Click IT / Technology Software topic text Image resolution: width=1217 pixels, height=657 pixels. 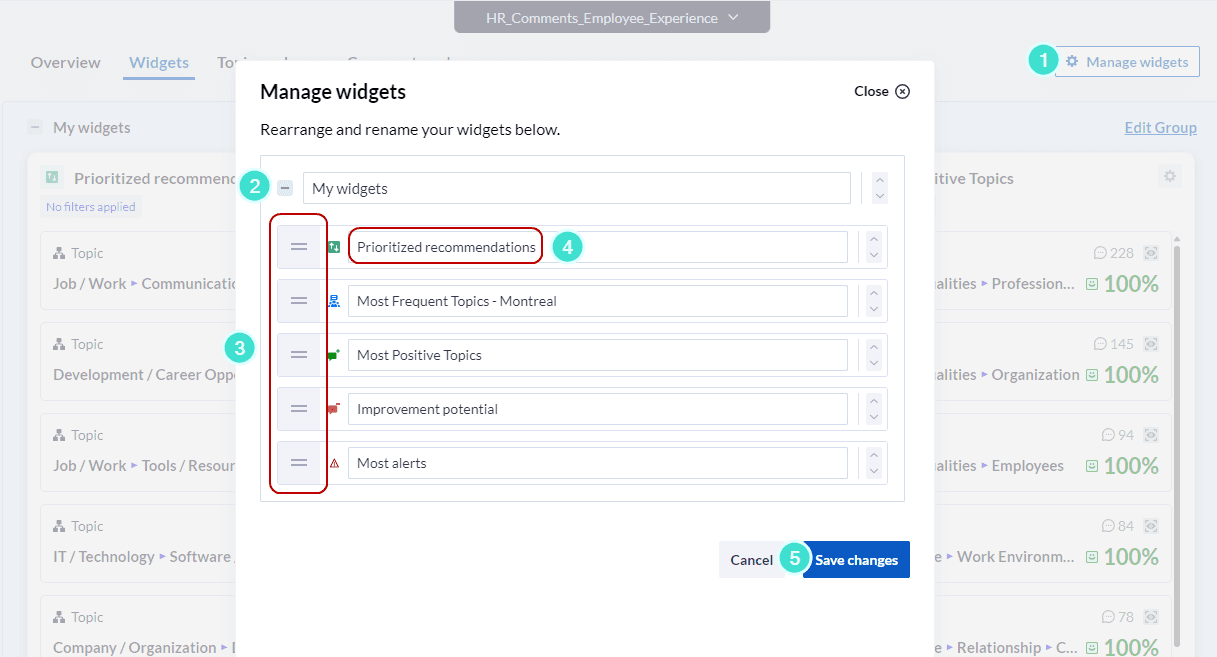(142, 557)
